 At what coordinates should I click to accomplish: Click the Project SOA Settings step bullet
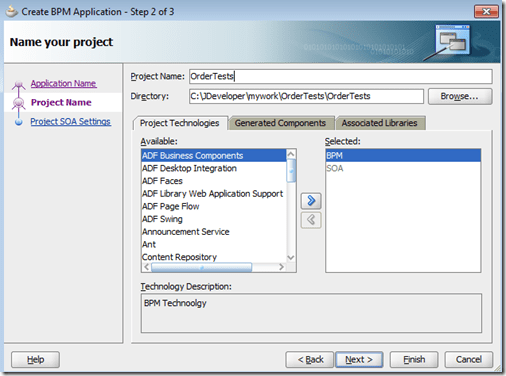coord(19,122)
